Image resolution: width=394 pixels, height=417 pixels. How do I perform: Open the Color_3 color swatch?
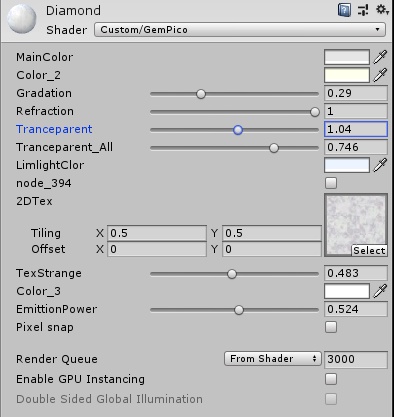(347, 291)
